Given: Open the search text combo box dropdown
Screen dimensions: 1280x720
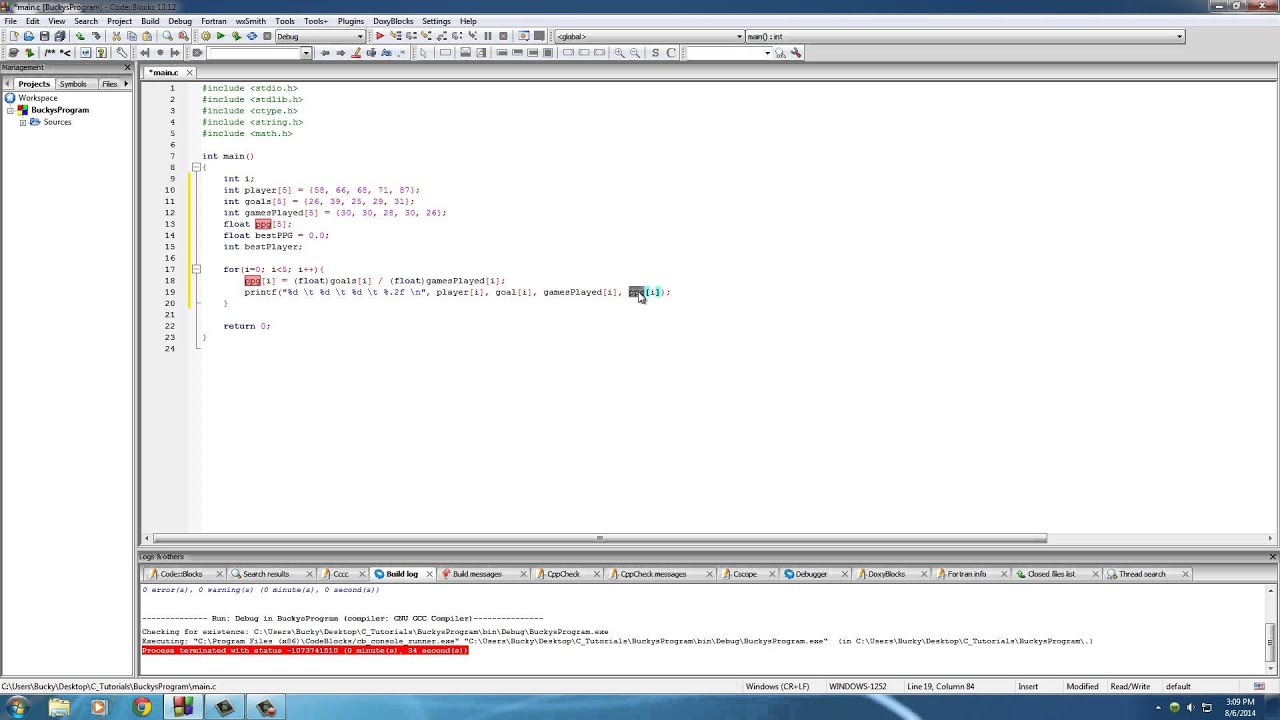Looking at the screenshot, I should coord(306,52).
